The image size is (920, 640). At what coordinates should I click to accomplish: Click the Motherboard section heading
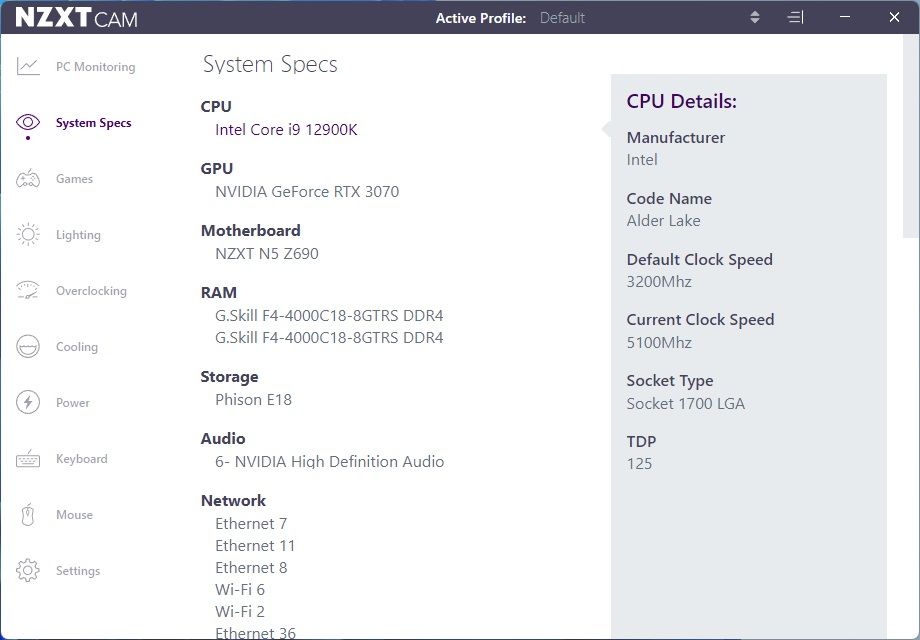(x=251, y=231)
